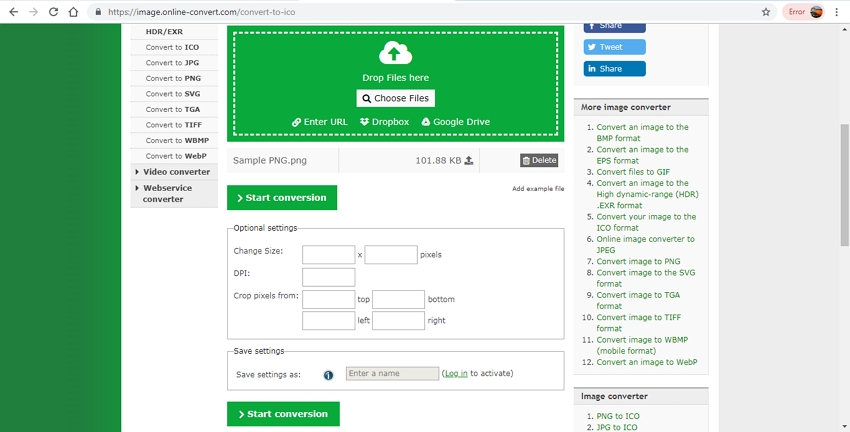The image size is (850, 432).
Task: Click the Log in link
Action: point(455,374)
